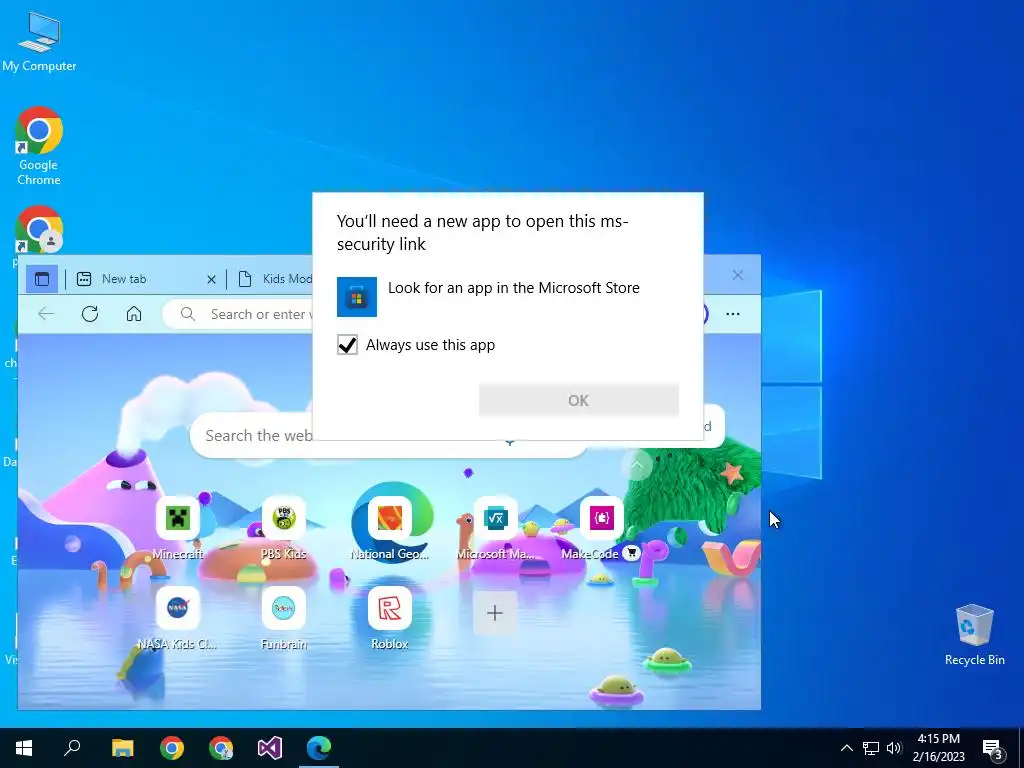Open the Google Chrome desktop shortcut
Image resolution: width=1024 pixels, height=768 pixels.
(39, 146)
